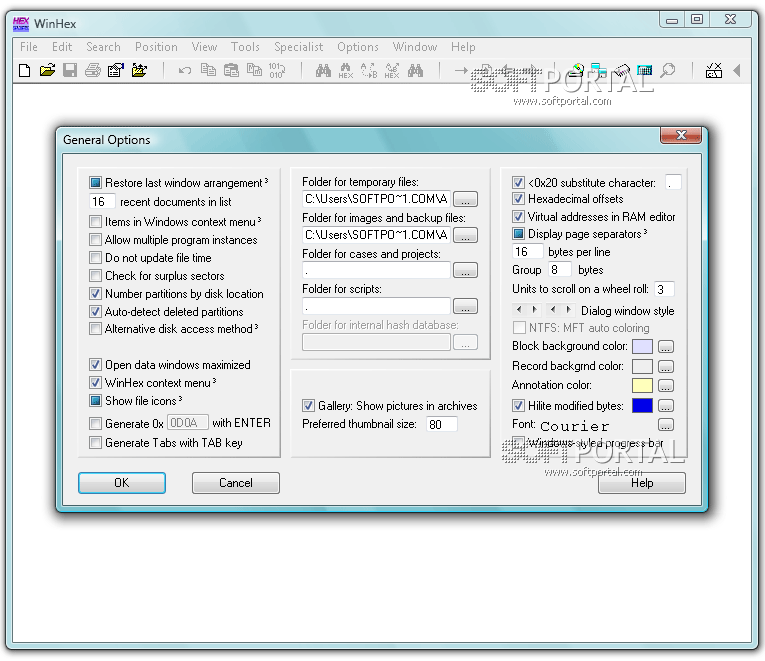
Task: Uncheck Gallery: Show pictures in archives
Action: point(308,406)
